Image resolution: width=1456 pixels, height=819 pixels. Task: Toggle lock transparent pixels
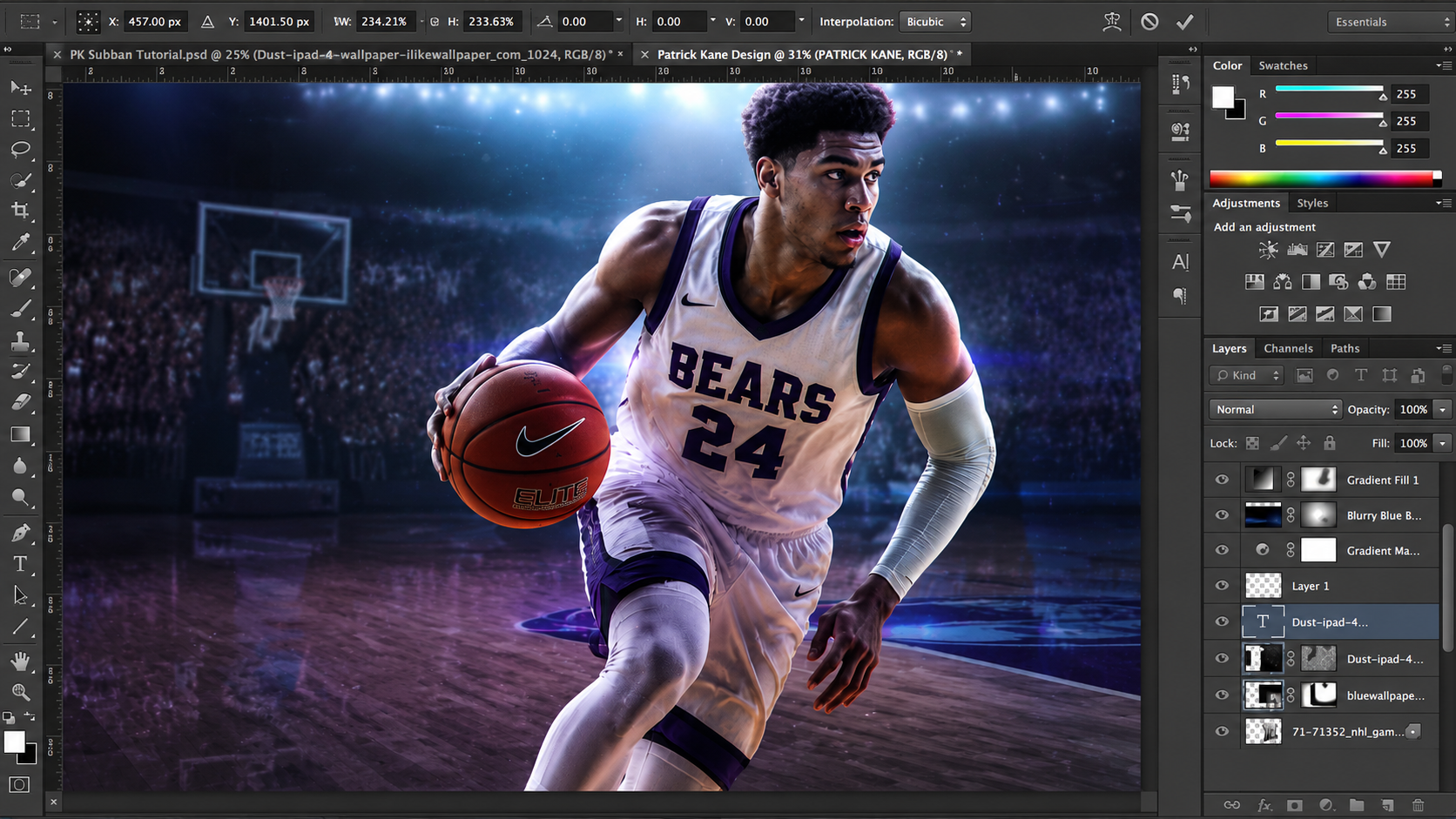[x=1252, y=443]
